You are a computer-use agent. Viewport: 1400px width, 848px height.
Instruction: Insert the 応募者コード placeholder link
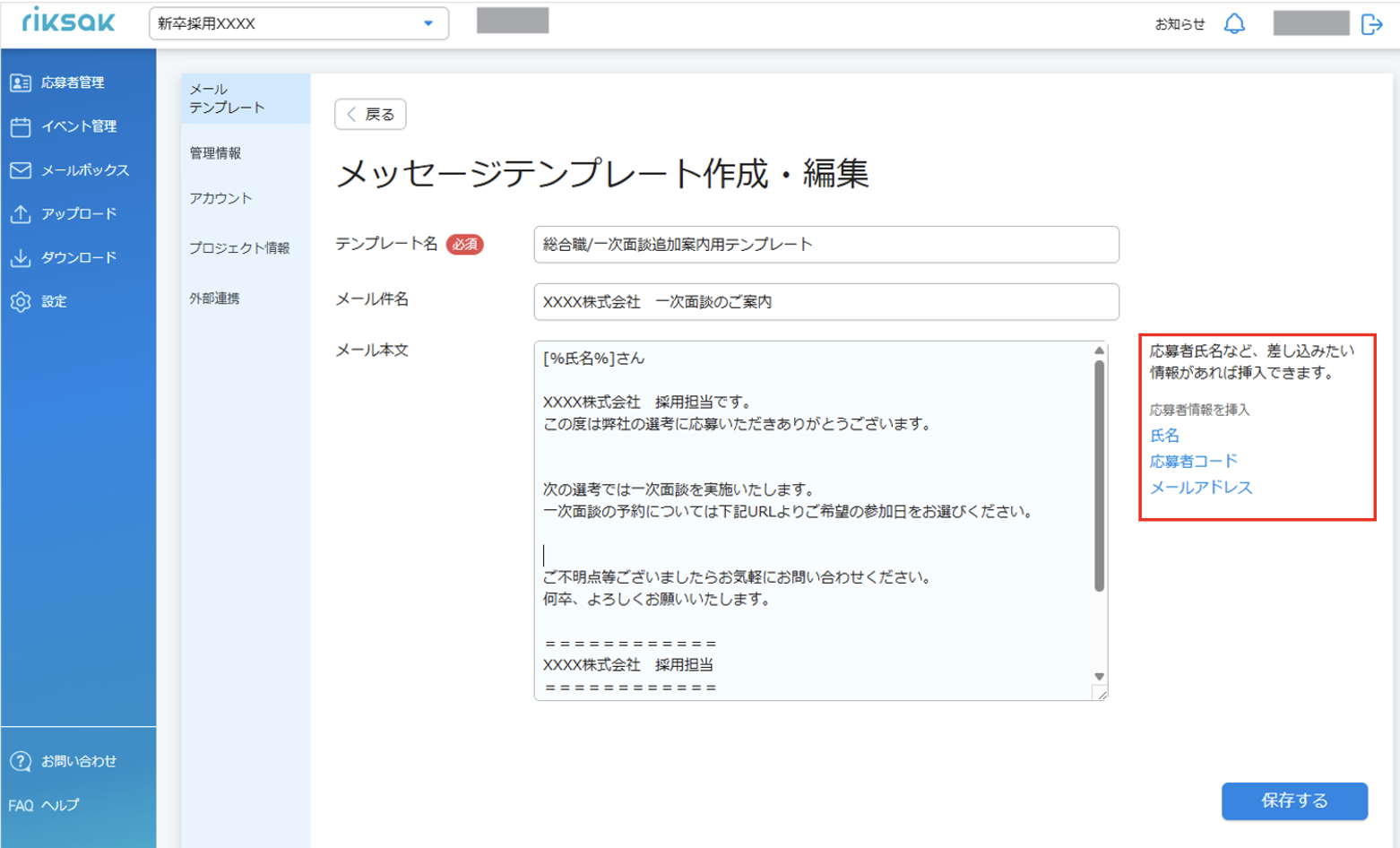1194,462
